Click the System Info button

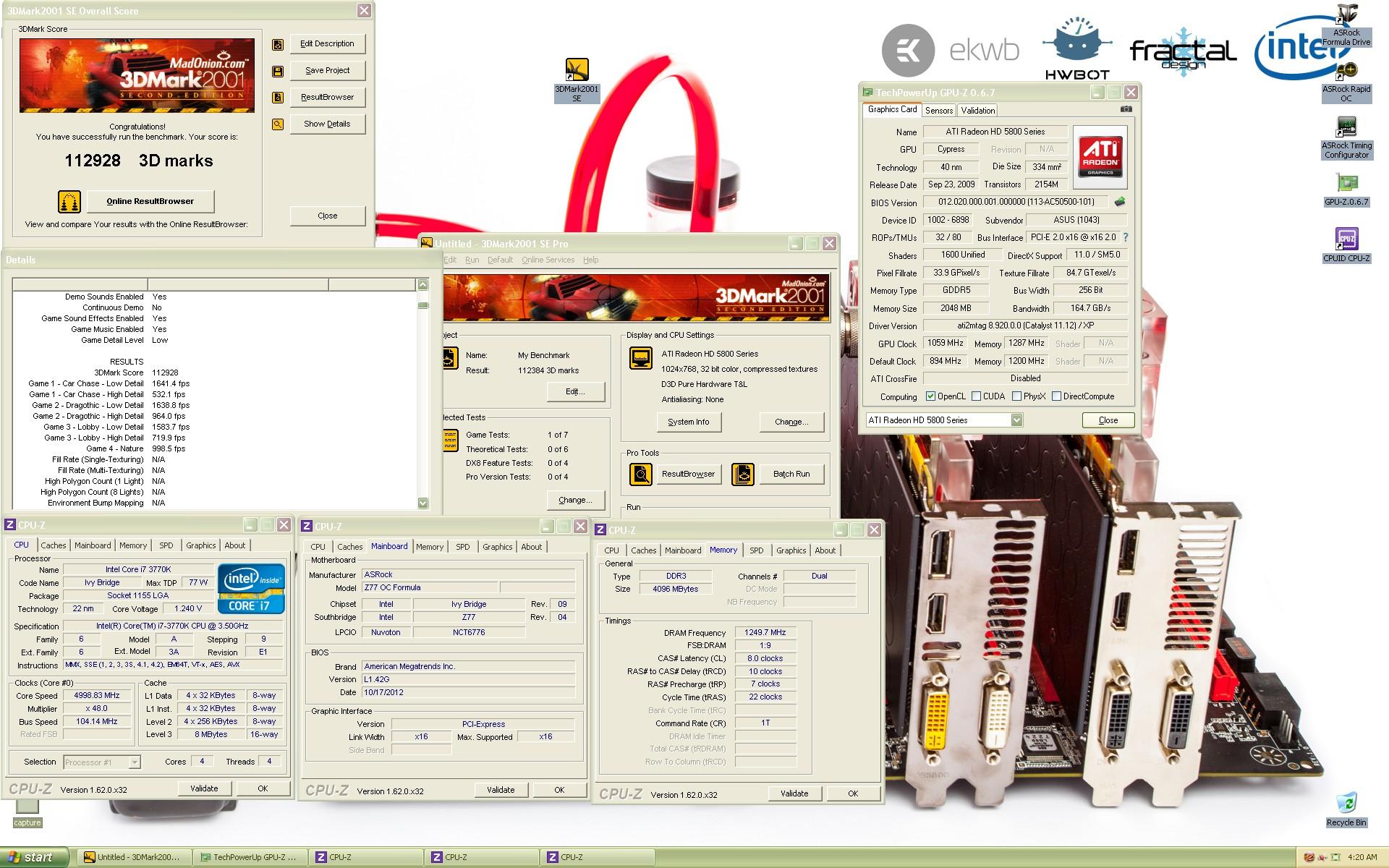(689, 422)
